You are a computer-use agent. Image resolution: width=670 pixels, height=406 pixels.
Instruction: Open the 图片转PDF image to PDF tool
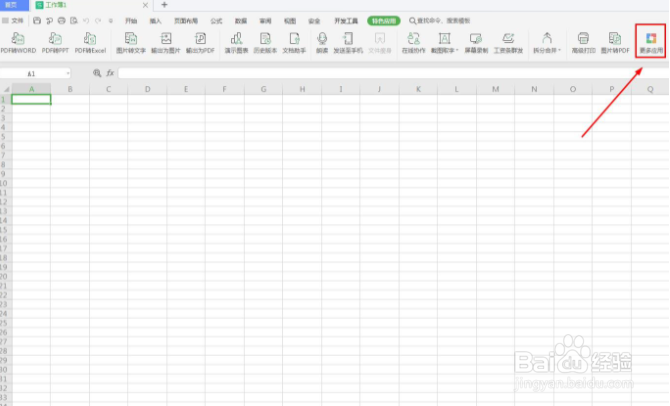615,43
